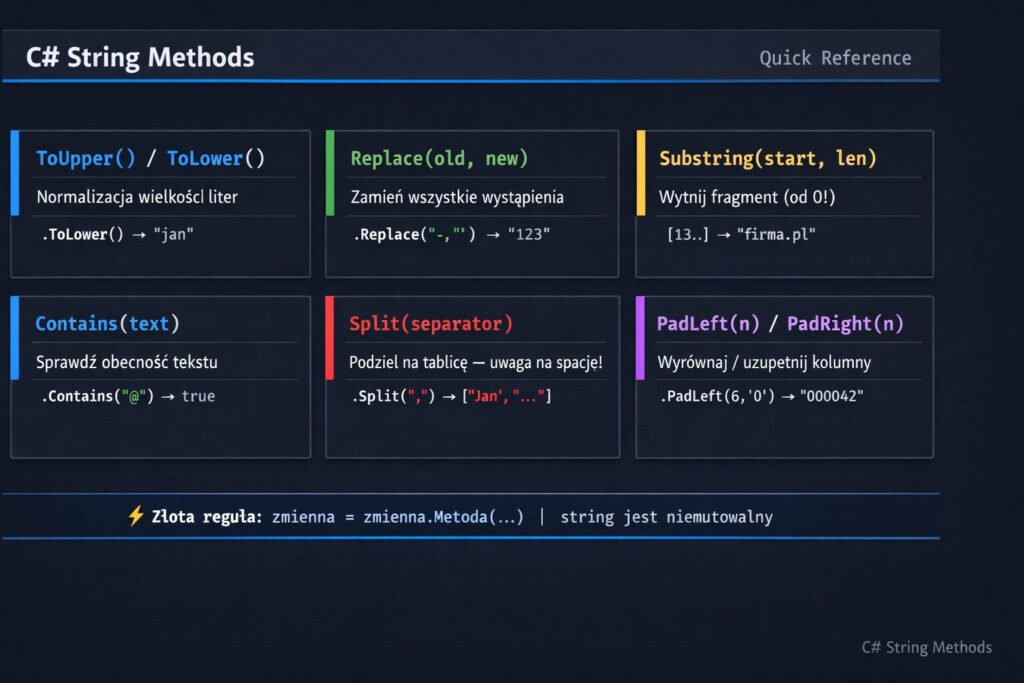Screen dimensions: 1024x683
Task: Choose the PadLeft(n) heading
Action: [708, 324]
